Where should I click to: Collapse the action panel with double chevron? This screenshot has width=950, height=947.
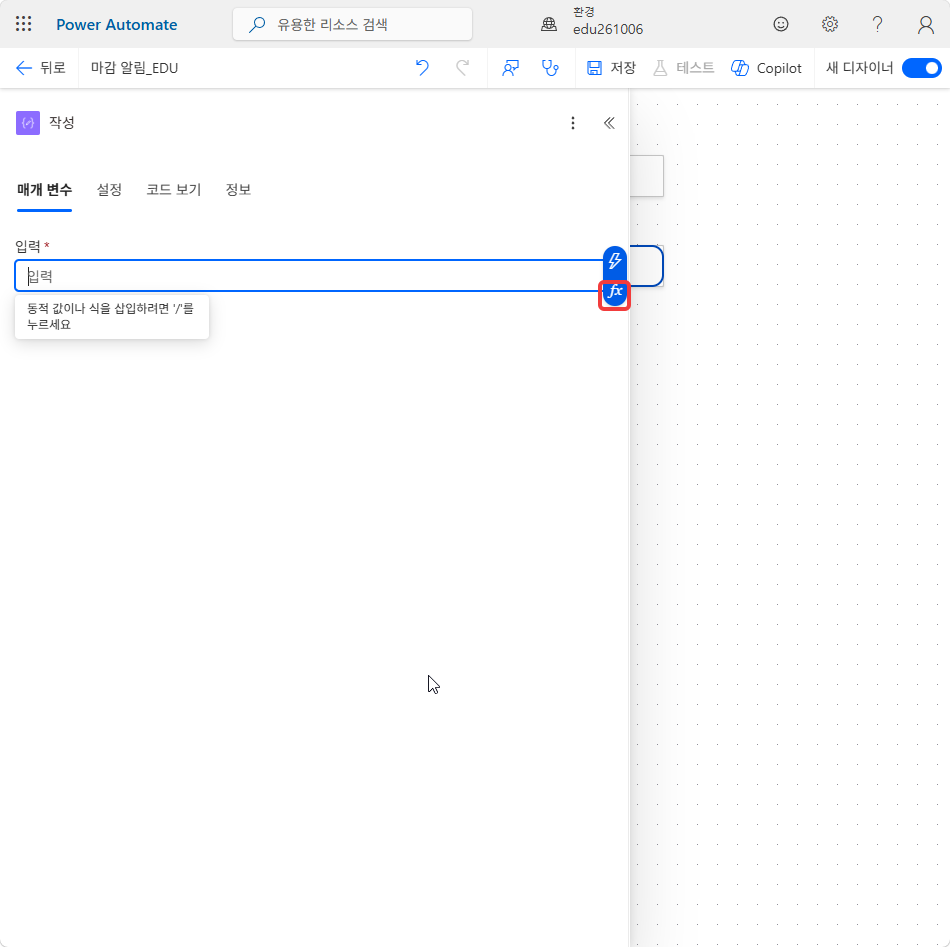point(609,123)
